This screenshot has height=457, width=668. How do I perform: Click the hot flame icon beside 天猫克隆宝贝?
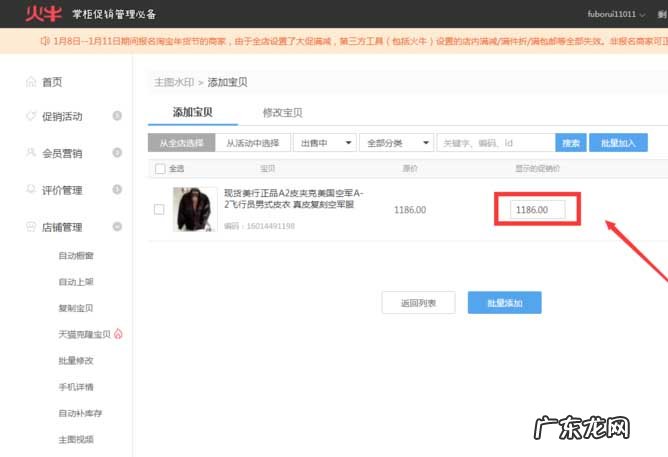[x=118, y=334]
